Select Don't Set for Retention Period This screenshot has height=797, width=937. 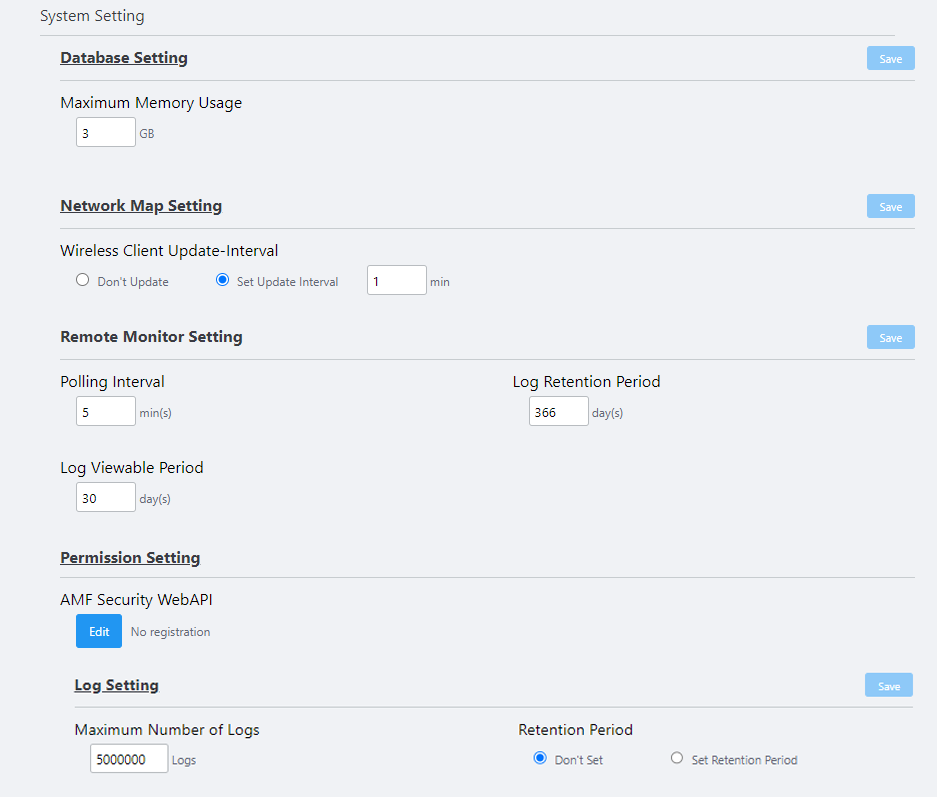click(x=540, y=759)
